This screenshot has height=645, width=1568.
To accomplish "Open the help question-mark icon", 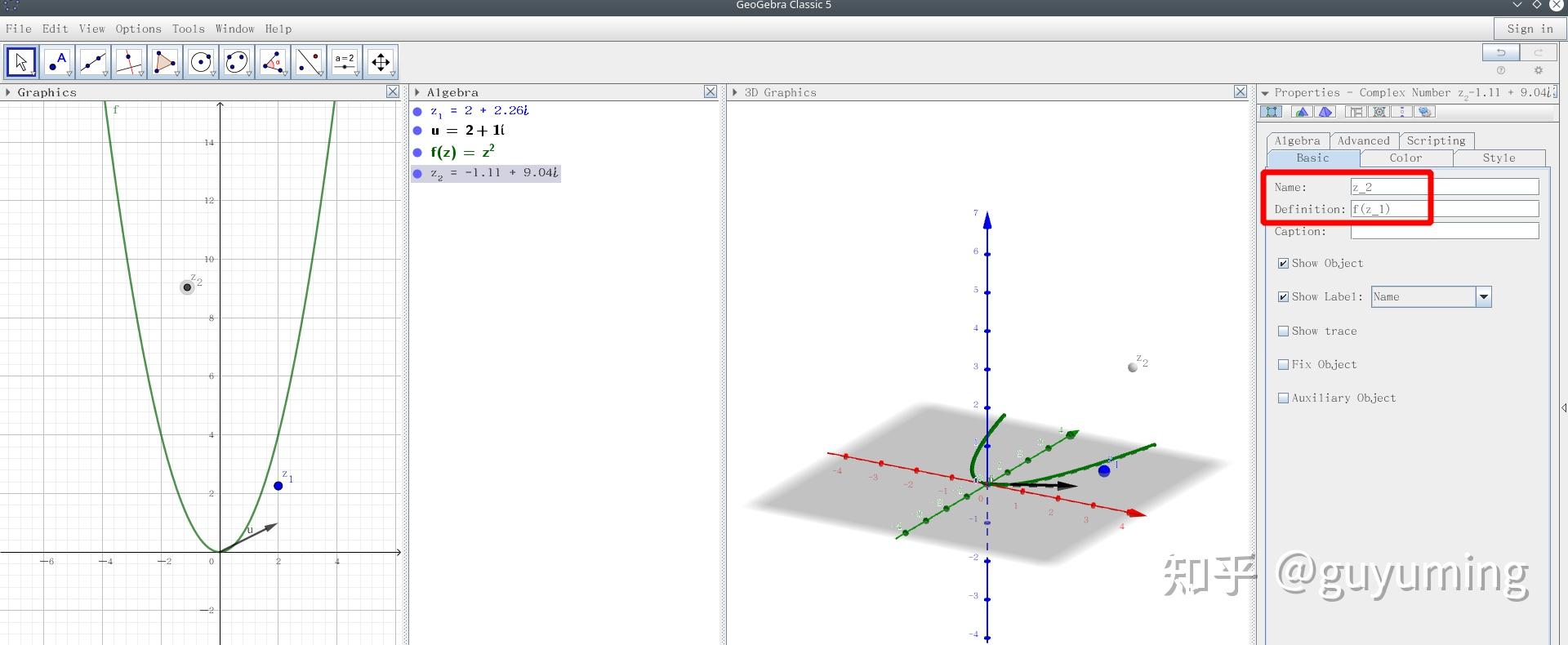I will coord(1501,70).
